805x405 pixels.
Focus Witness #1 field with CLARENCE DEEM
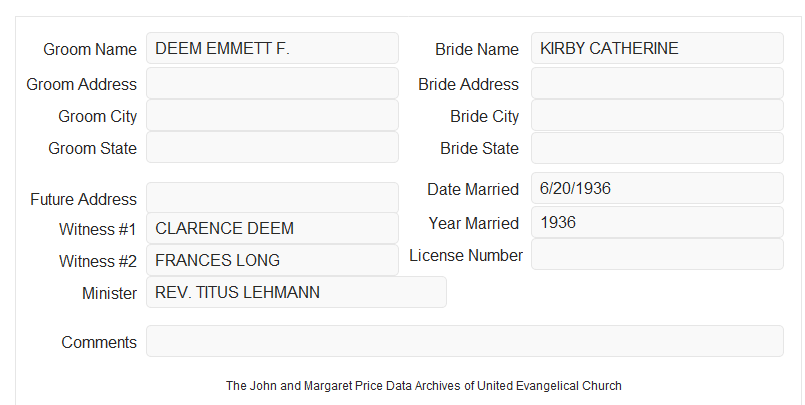pyautogui.click(x=272, y=228)
